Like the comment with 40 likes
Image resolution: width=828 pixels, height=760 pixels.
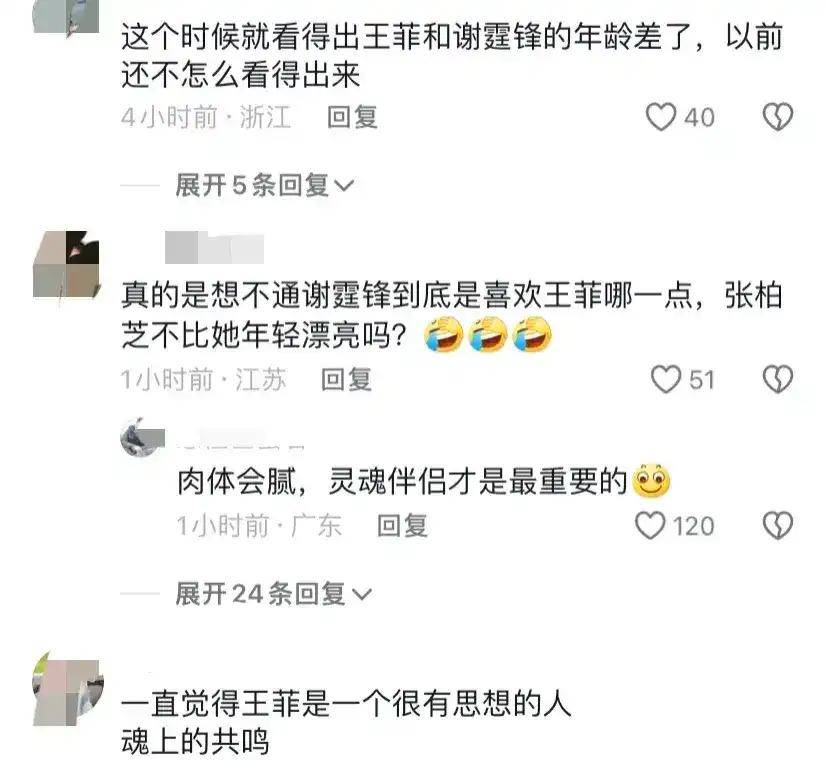click(661, 117)
